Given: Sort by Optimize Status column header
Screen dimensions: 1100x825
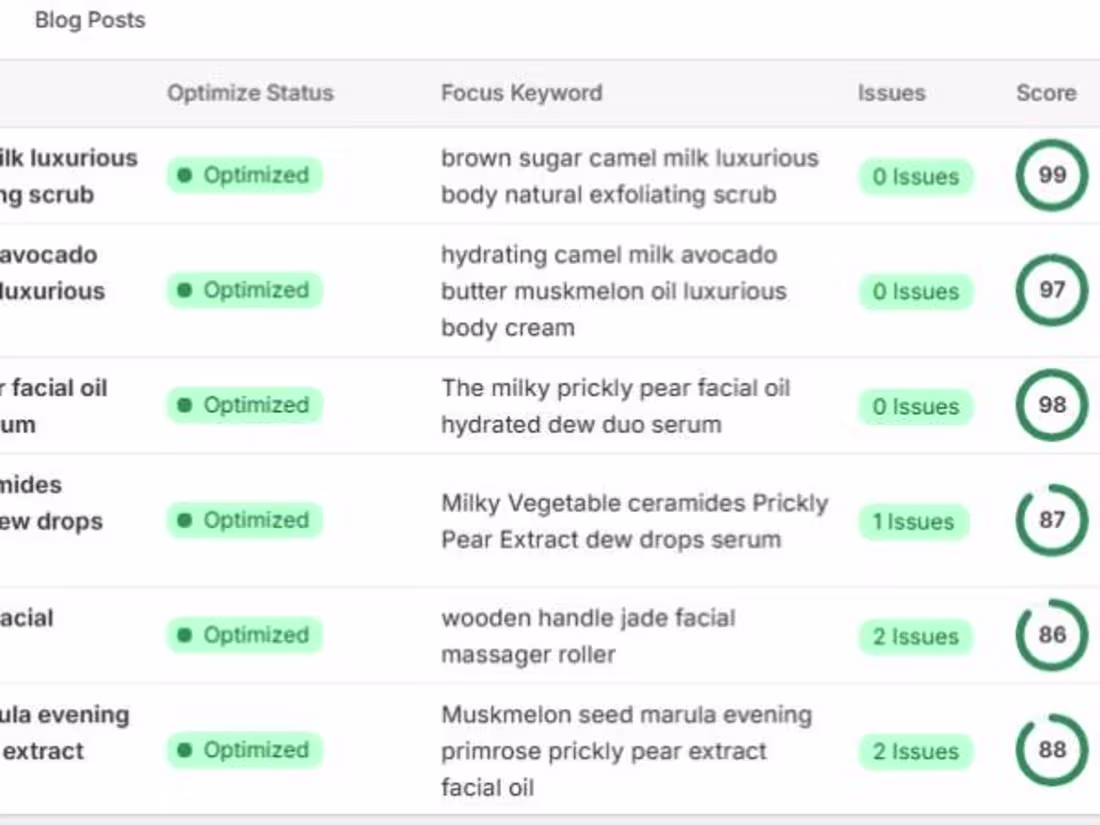Looking at the screenshot, I should (x=250, y=93).
